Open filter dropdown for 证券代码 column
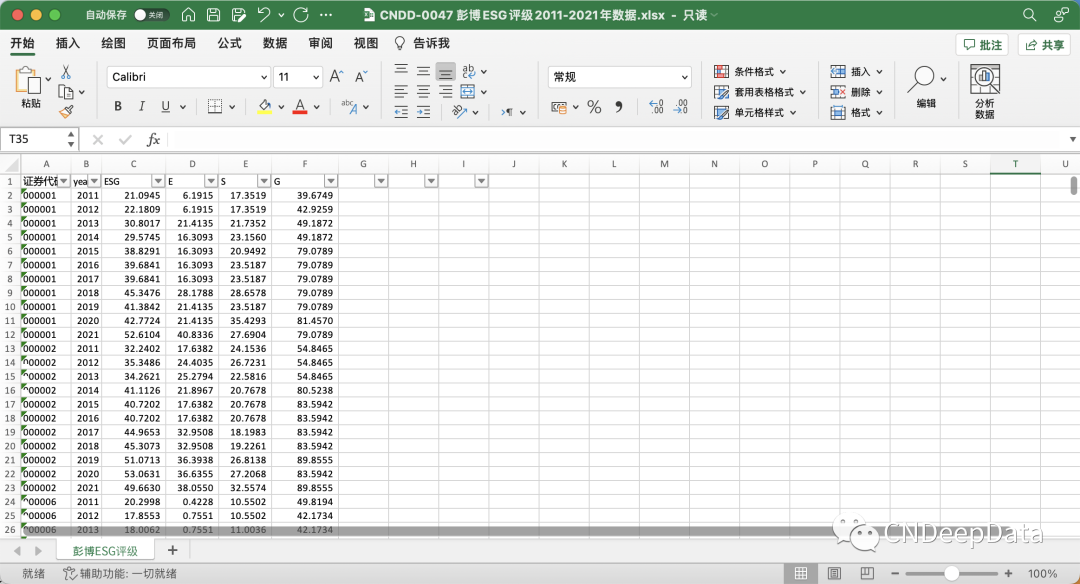Viewport: 1080px width, 584px height. 64,181
